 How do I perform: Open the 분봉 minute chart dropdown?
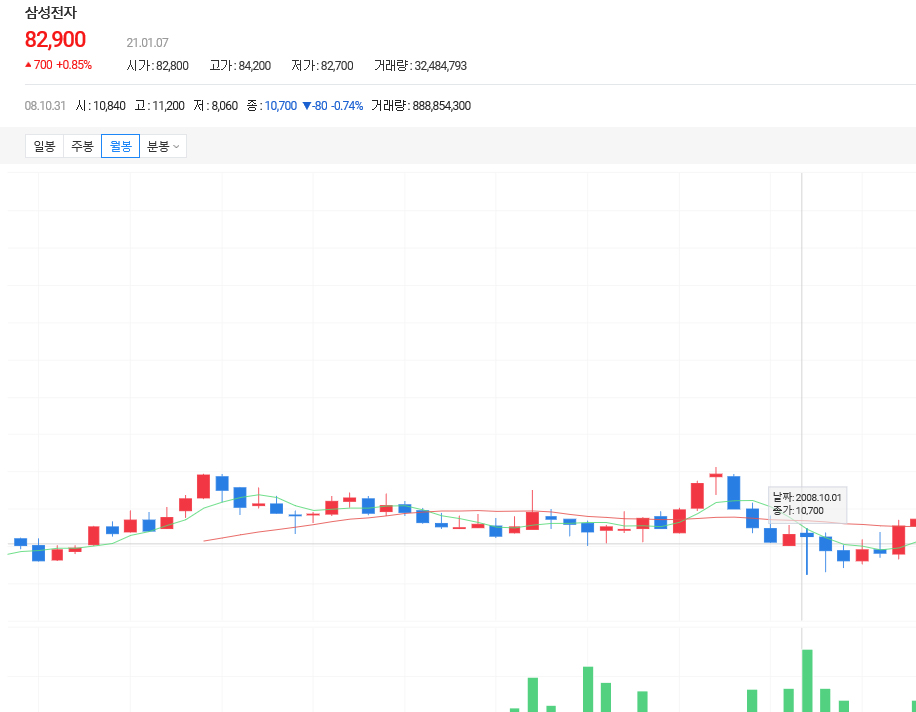coord(163,146)
